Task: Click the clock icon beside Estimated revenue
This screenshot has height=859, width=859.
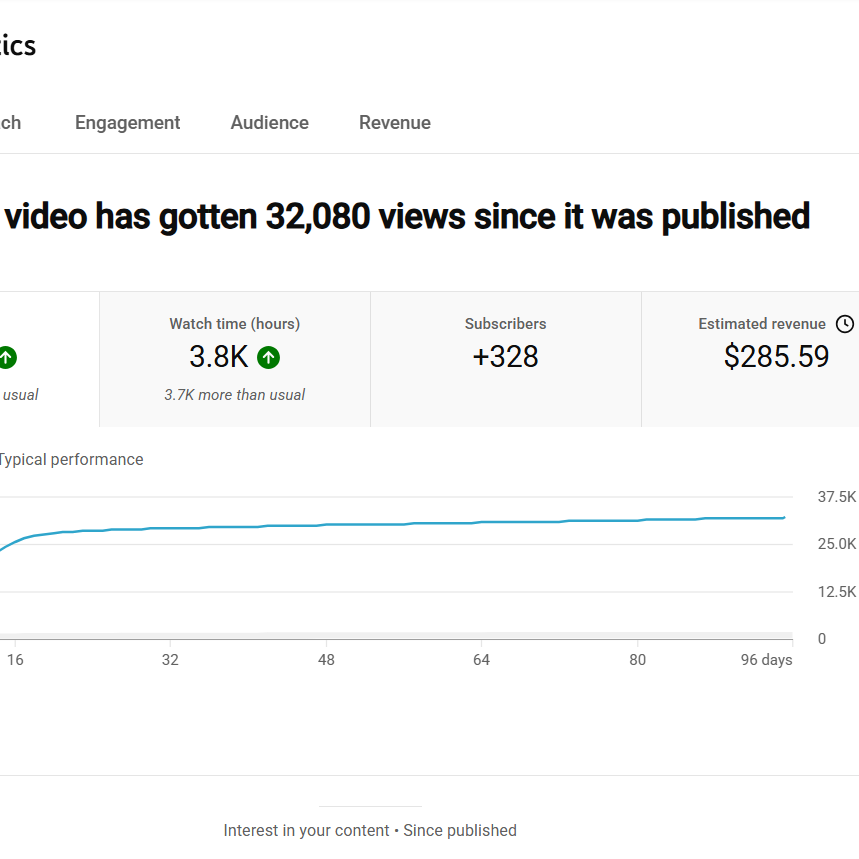Action: click(x=844, y=324)
